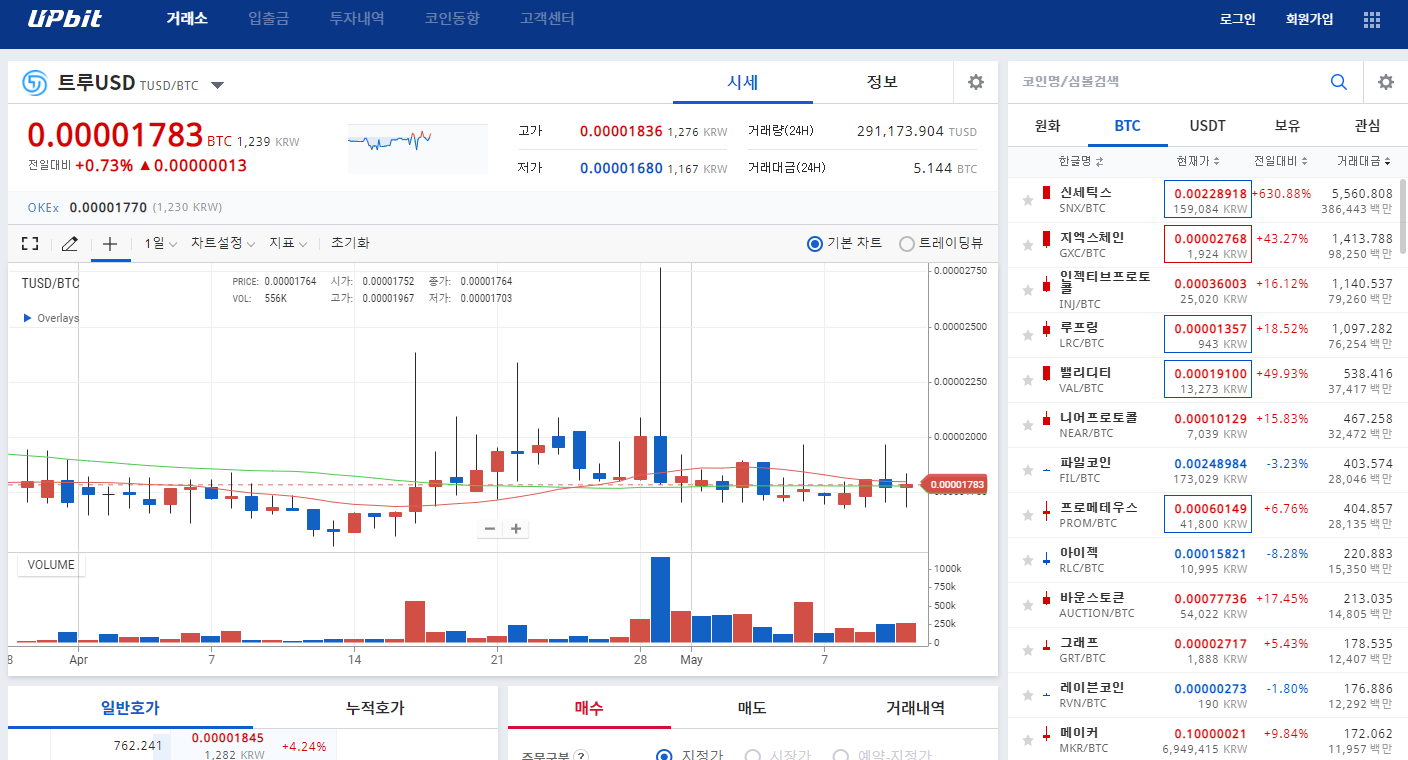The height and width of the screenshot is (760, 1408).
Task: Open the 지표 indicators dropdown
Action: pos(288,243)
